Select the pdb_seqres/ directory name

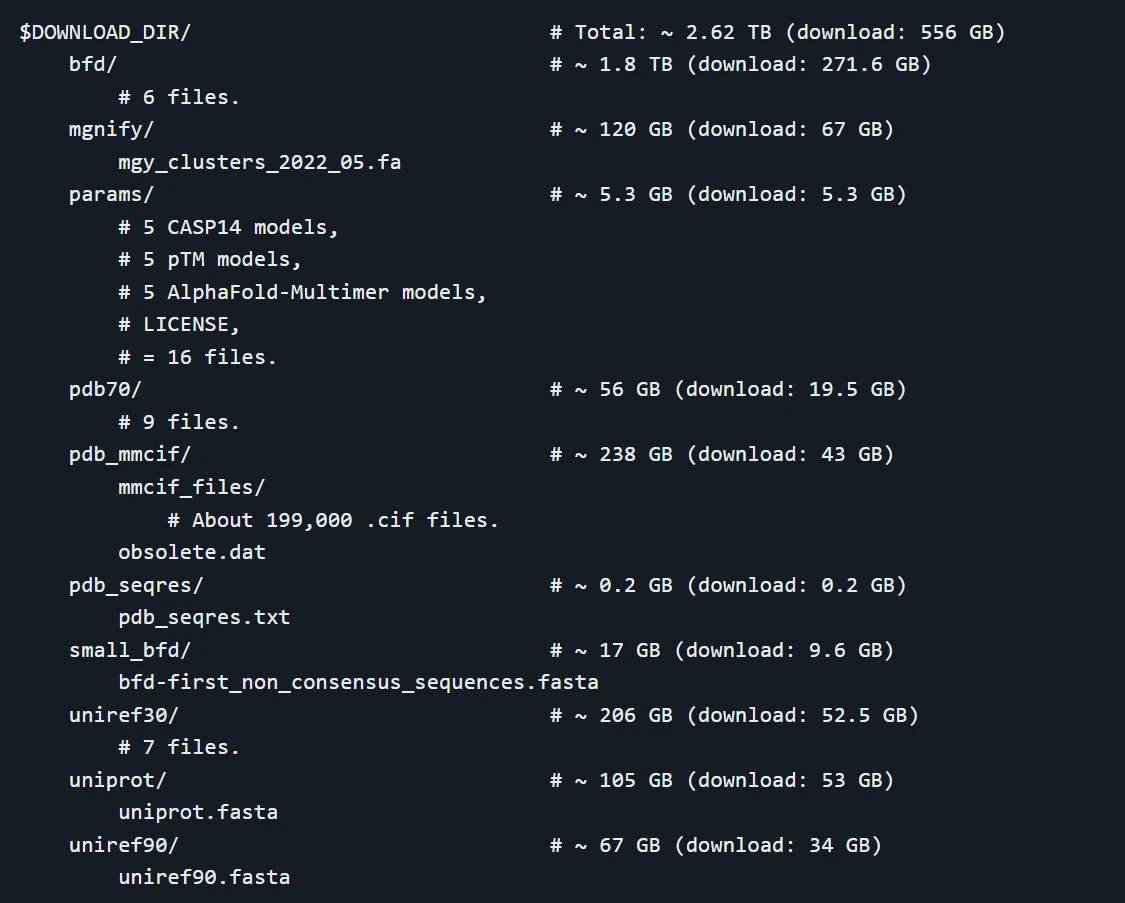(x=136, y=585)
